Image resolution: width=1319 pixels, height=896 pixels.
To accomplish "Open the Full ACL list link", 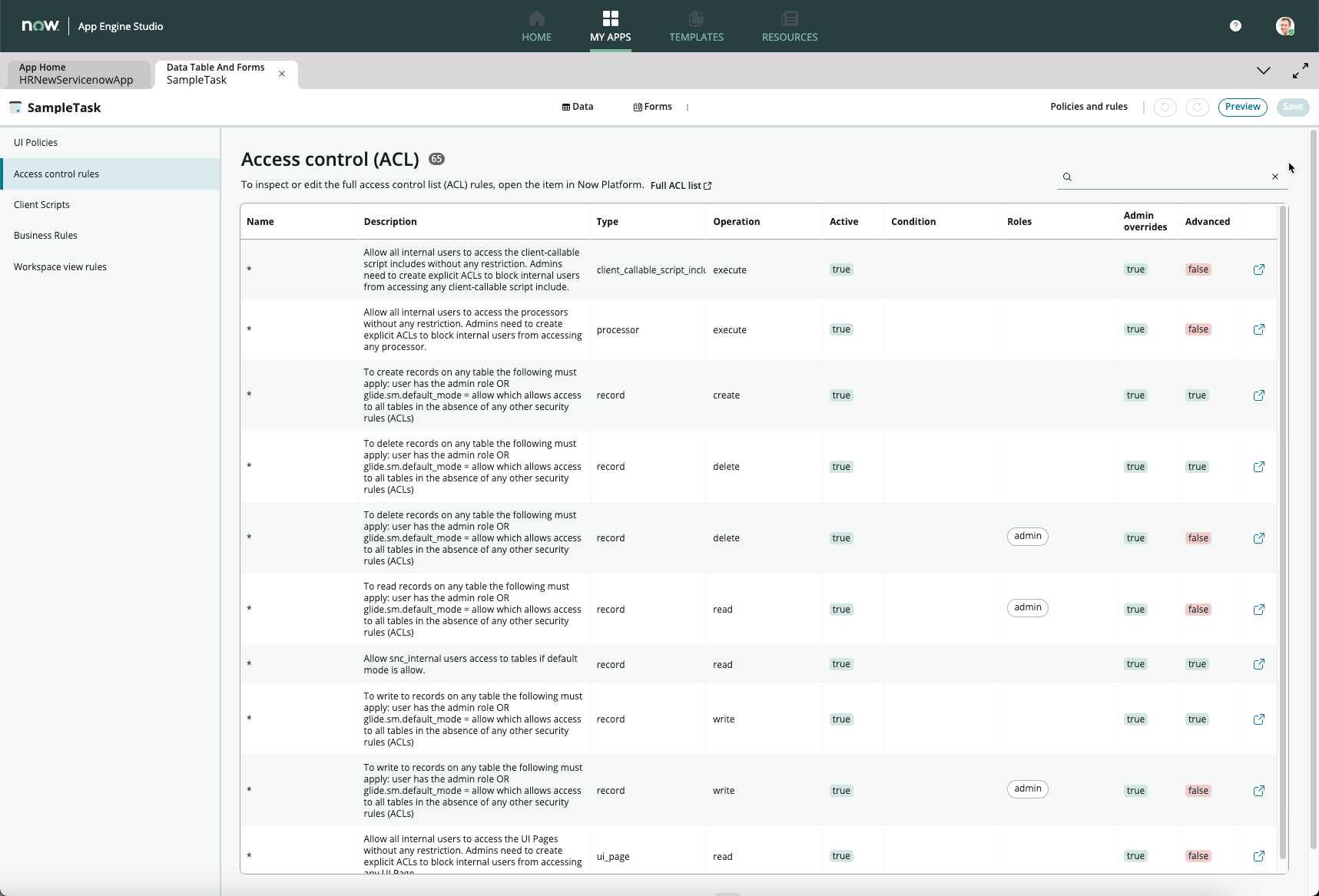I will pos(680,186).
